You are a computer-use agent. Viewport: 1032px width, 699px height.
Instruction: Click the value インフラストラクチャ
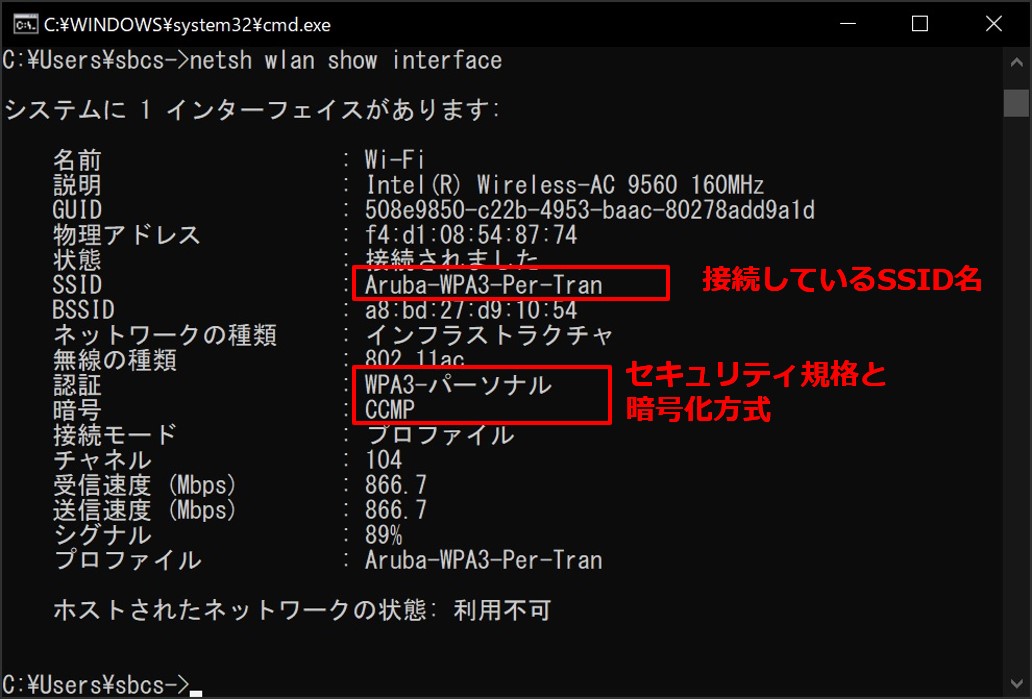coord(490,335)
